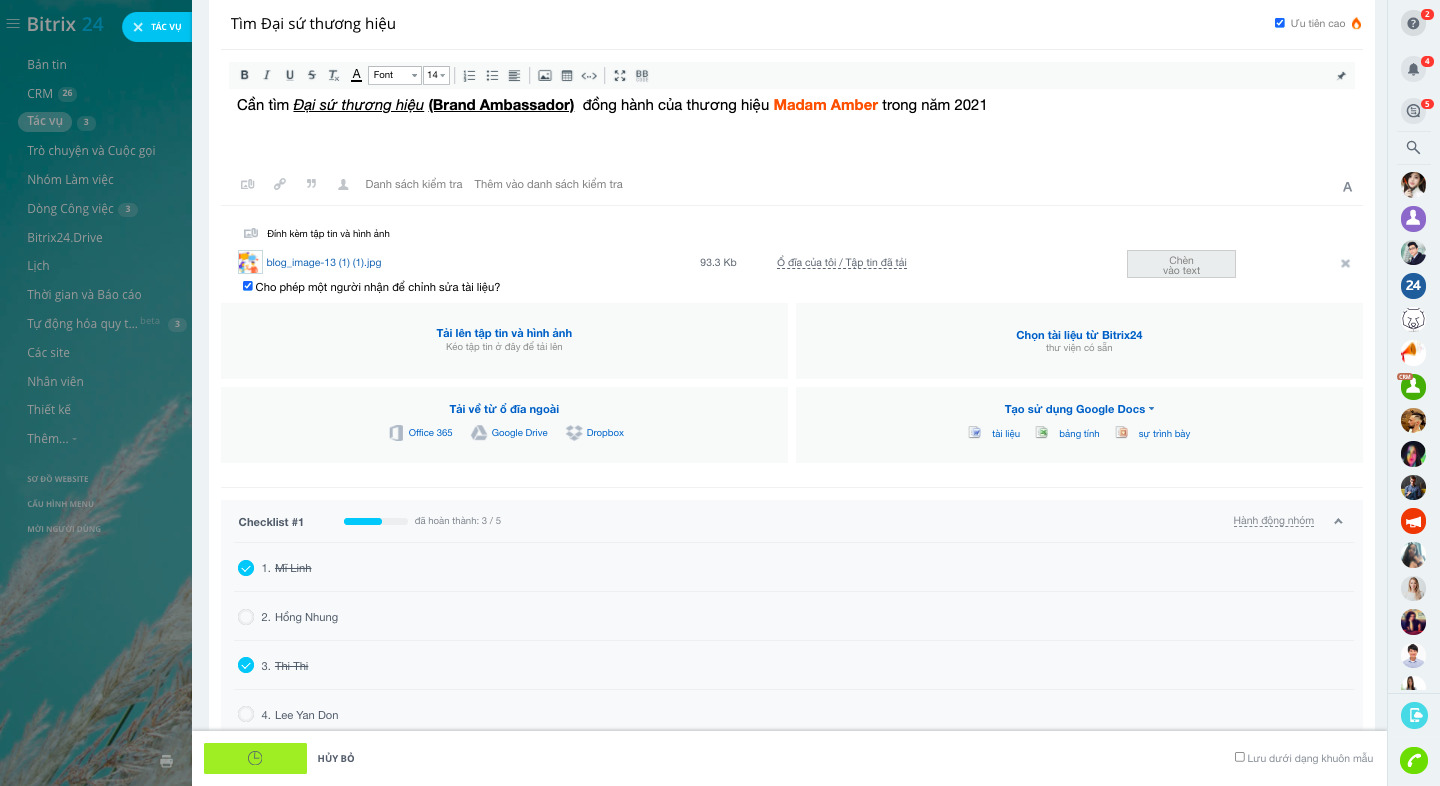Click the attach file icon below the editor
Image resolution: width=1440 pixels, height=786 pixels.
tap(247, 184)
